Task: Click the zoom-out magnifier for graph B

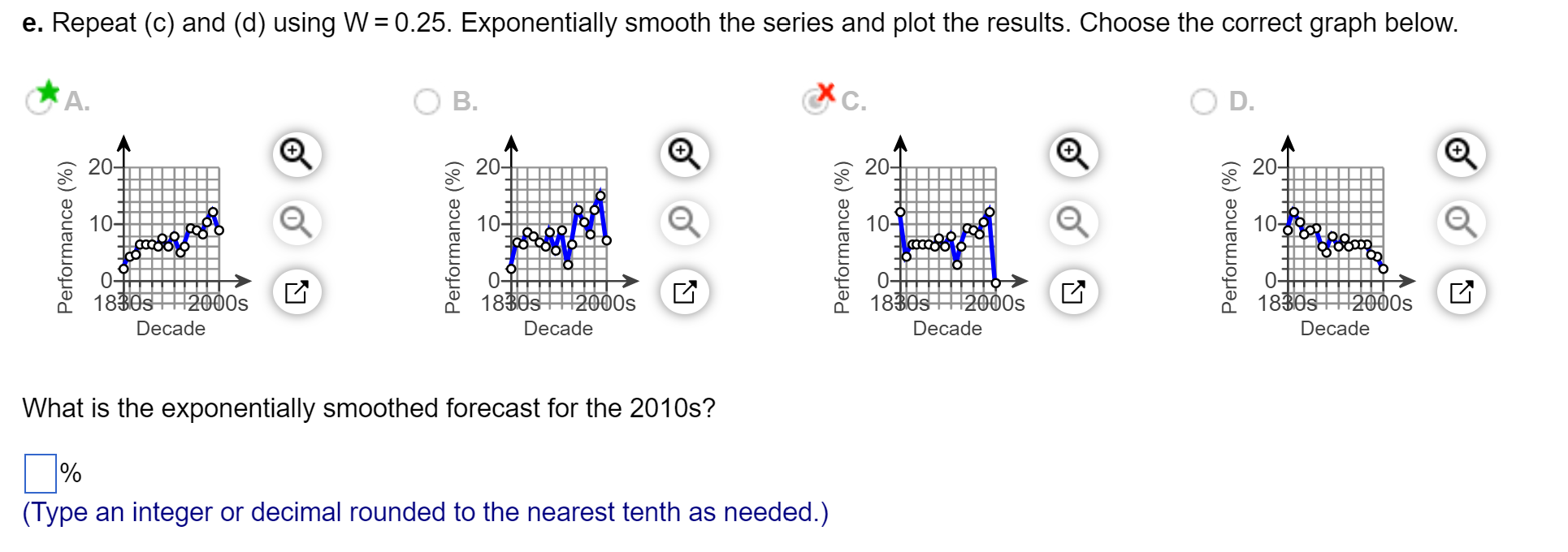Action: pos(682,221)
